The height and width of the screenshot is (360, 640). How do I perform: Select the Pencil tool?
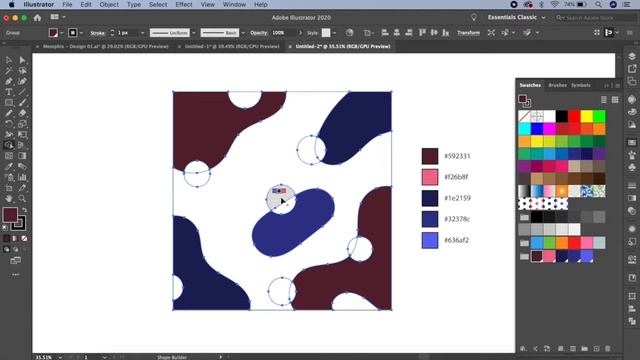click(x=9, y=113)
